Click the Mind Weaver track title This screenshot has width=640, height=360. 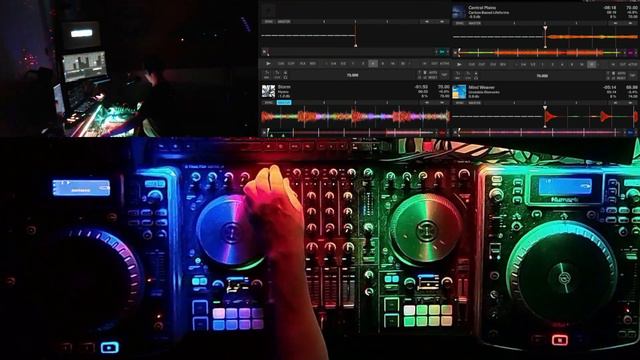482,87
